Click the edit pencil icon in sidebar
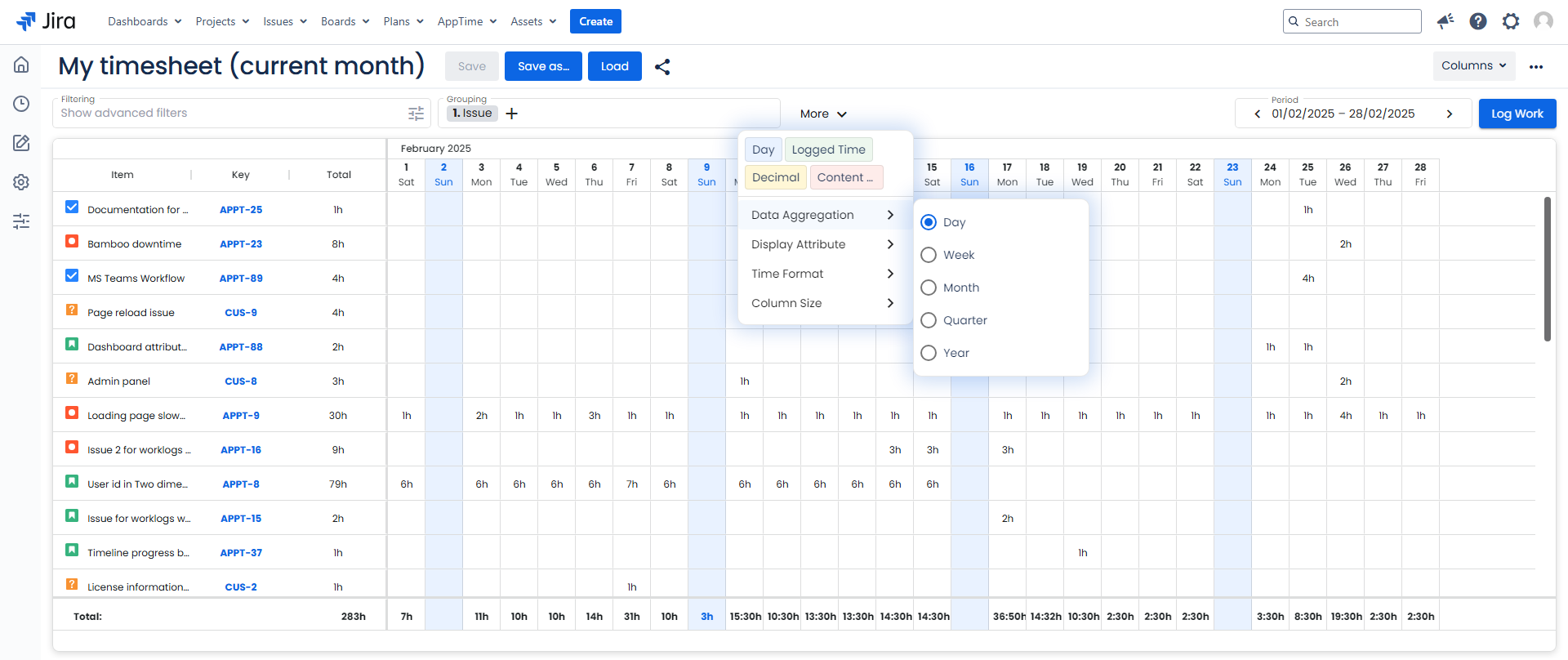This screenshot has height=660, width=1568. 21,143
